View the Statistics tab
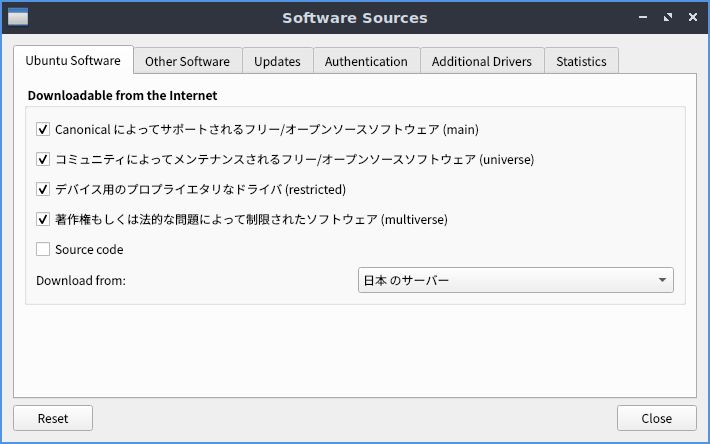 [581, 61]
